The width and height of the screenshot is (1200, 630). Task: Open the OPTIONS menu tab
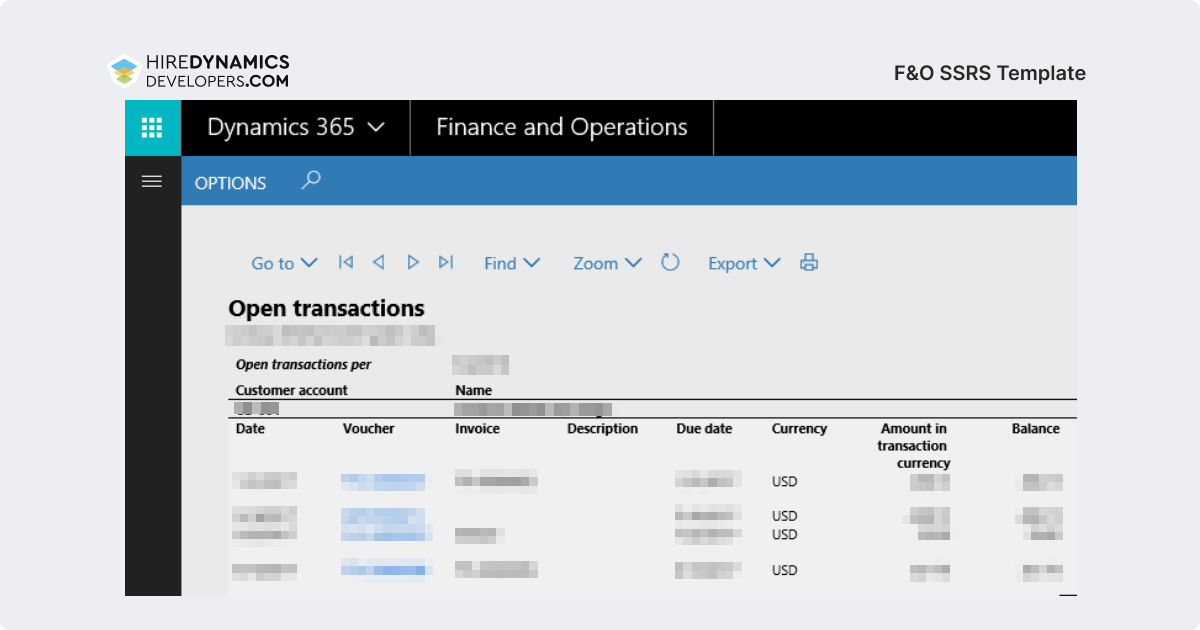click(x=231, y=183)
